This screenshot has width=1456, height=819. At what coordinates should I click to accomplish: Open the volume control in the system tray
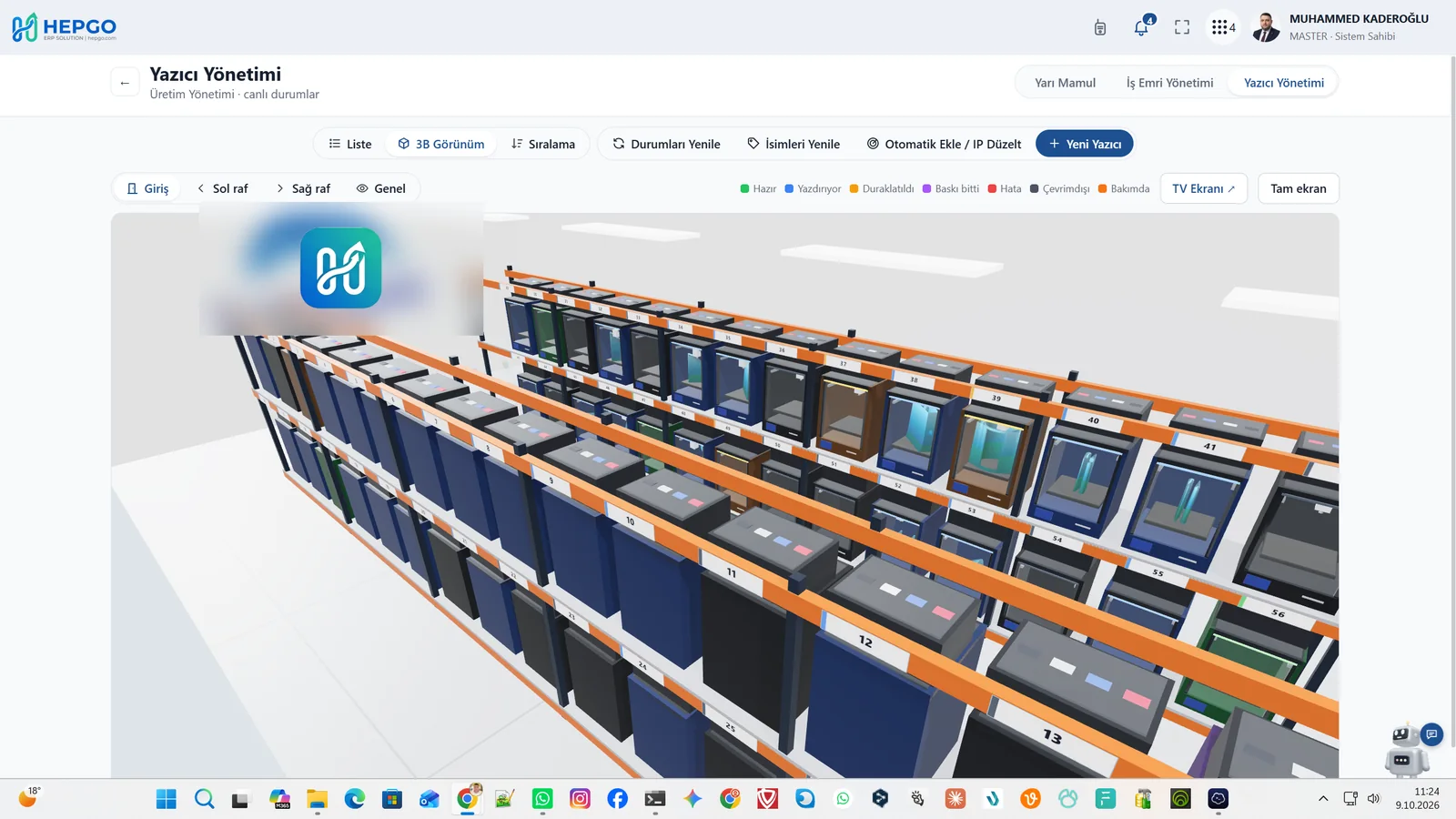1374,799
